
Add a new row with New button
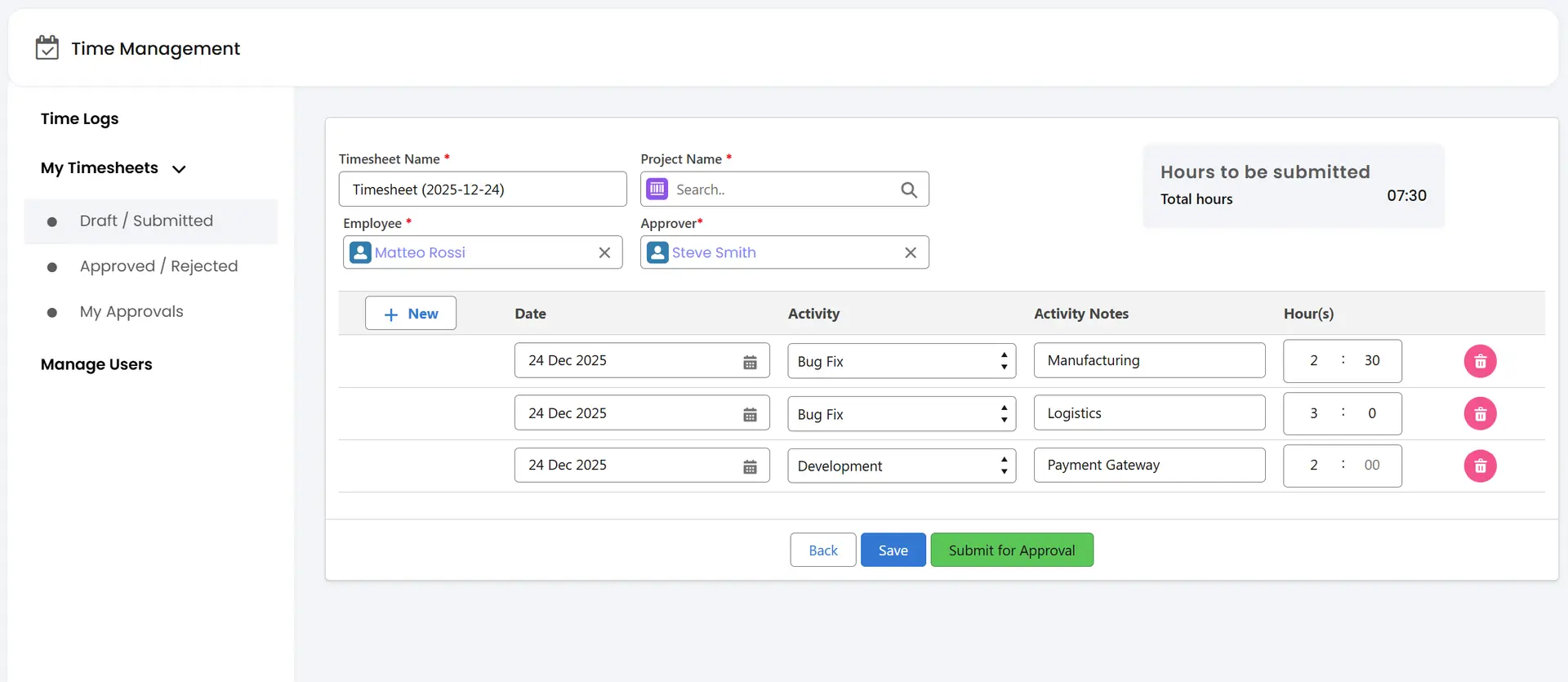(x=411, y=314)
